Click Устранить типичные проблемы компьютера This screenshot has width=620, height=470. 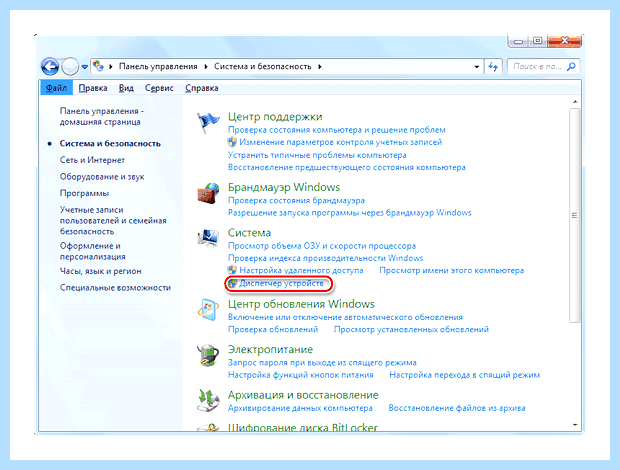coord(317,155)
